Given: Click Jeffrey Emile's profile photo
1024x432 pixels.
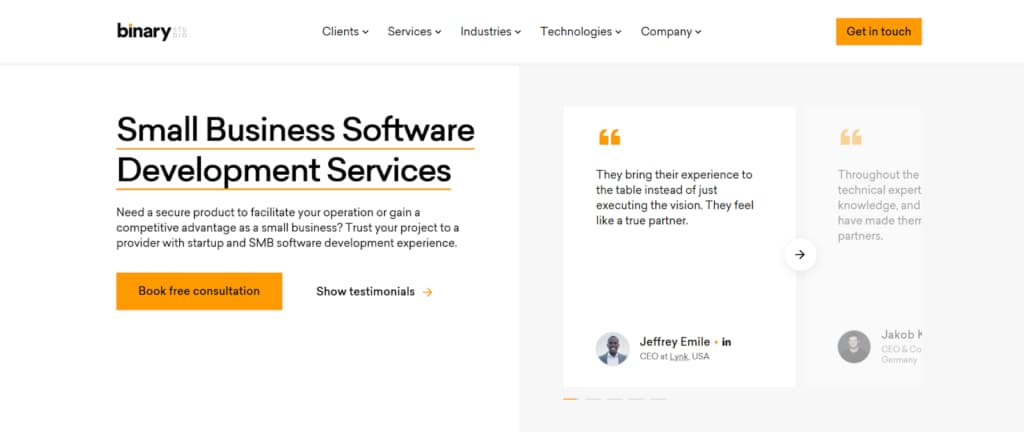Looking at the screenshot, I should 613,348.
